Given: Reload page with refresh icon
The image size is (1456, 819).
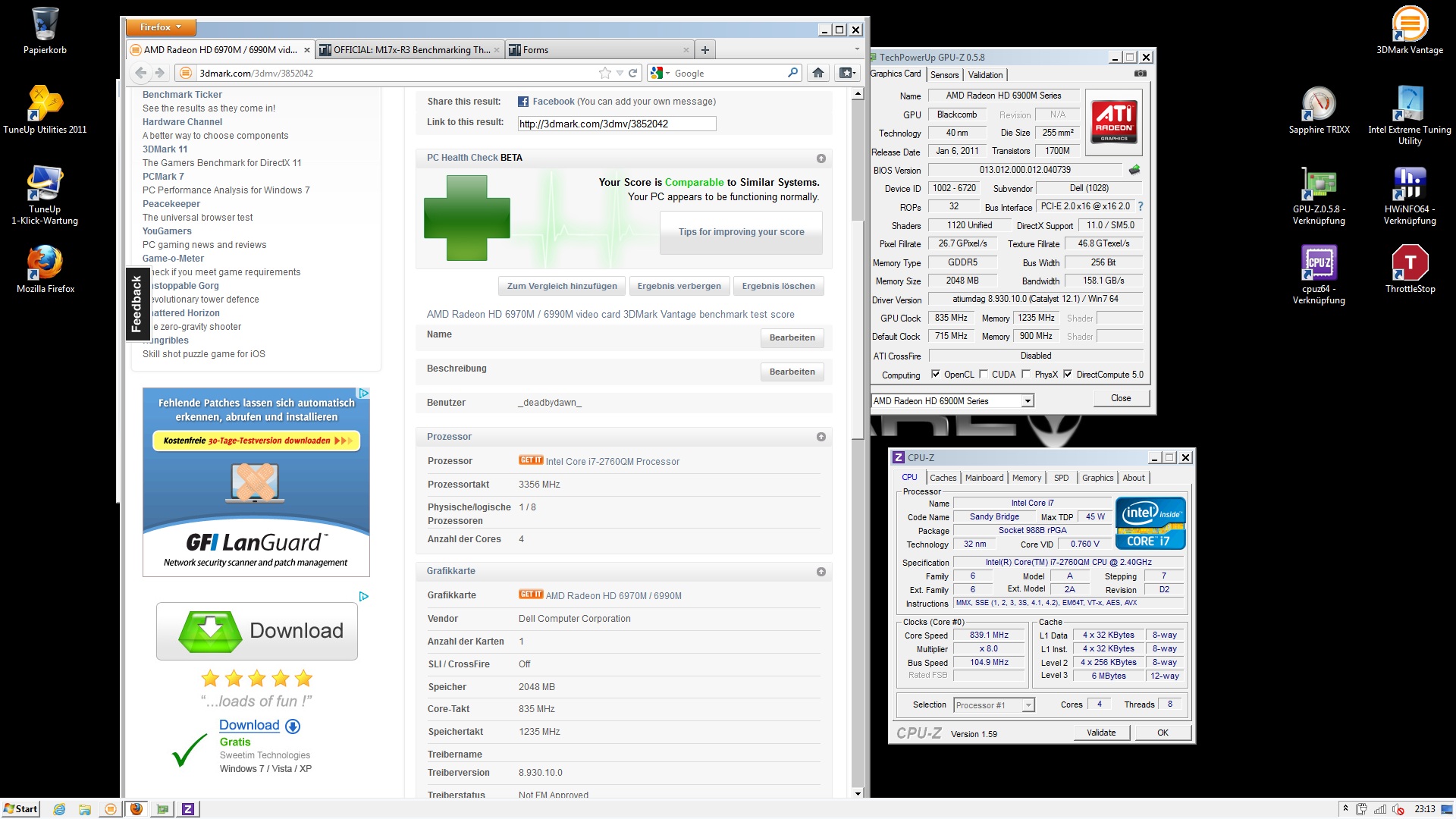Looking at the screenshot, I should (x=632, y=73).
